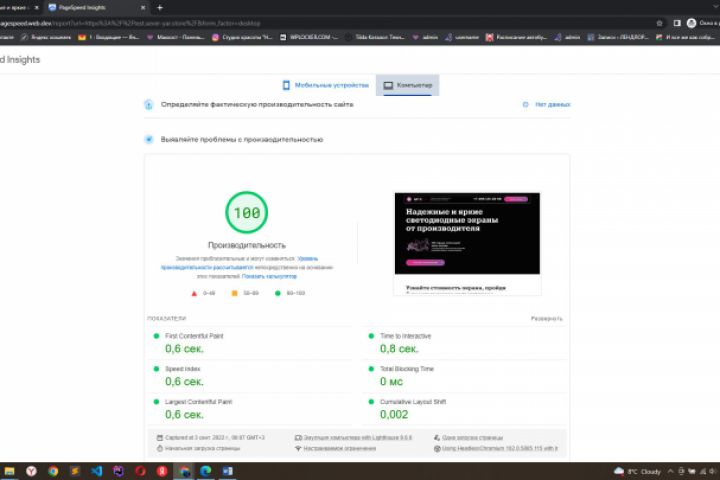Click the mobile phone icon in the tabs

click(286, 85)
